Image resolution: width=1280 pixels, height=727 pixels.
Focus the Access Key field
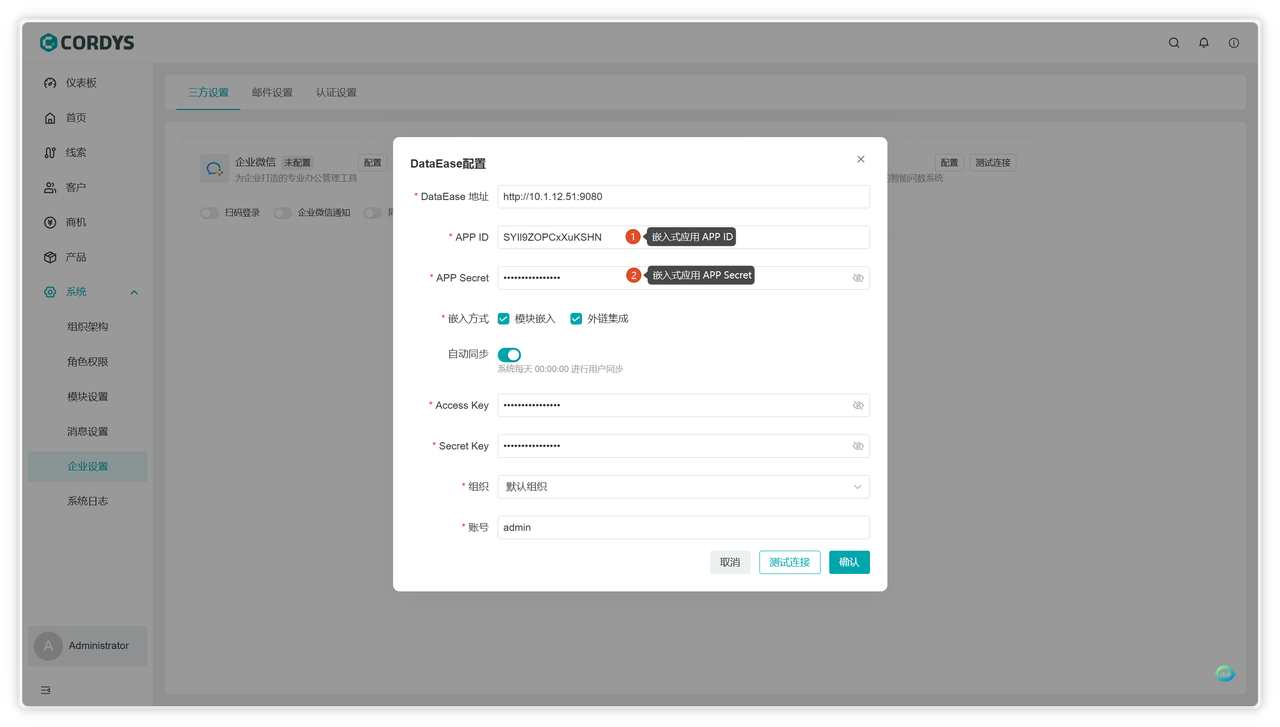click(x=684, y=405)
